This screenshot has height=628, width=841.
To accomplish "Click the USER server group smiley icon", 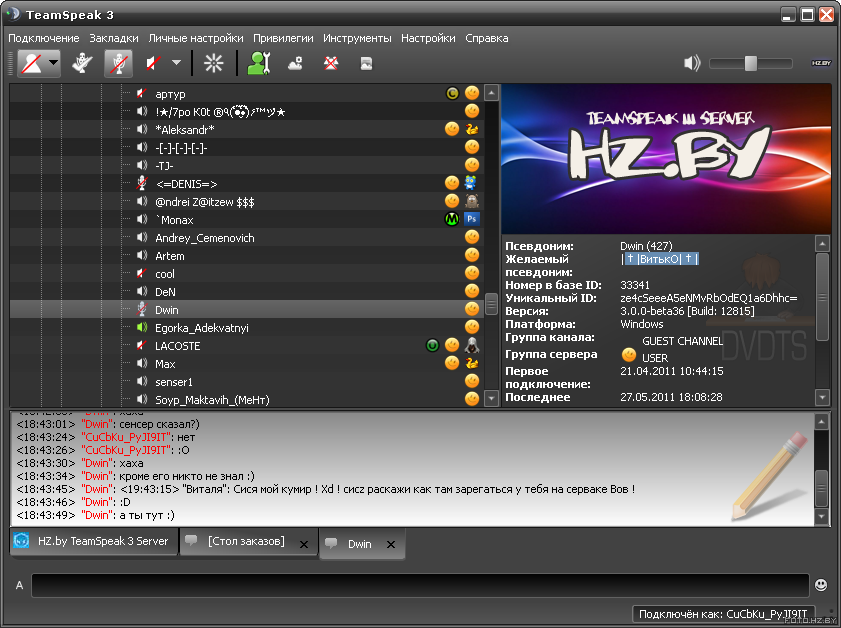I will click(x=629, y=354).
